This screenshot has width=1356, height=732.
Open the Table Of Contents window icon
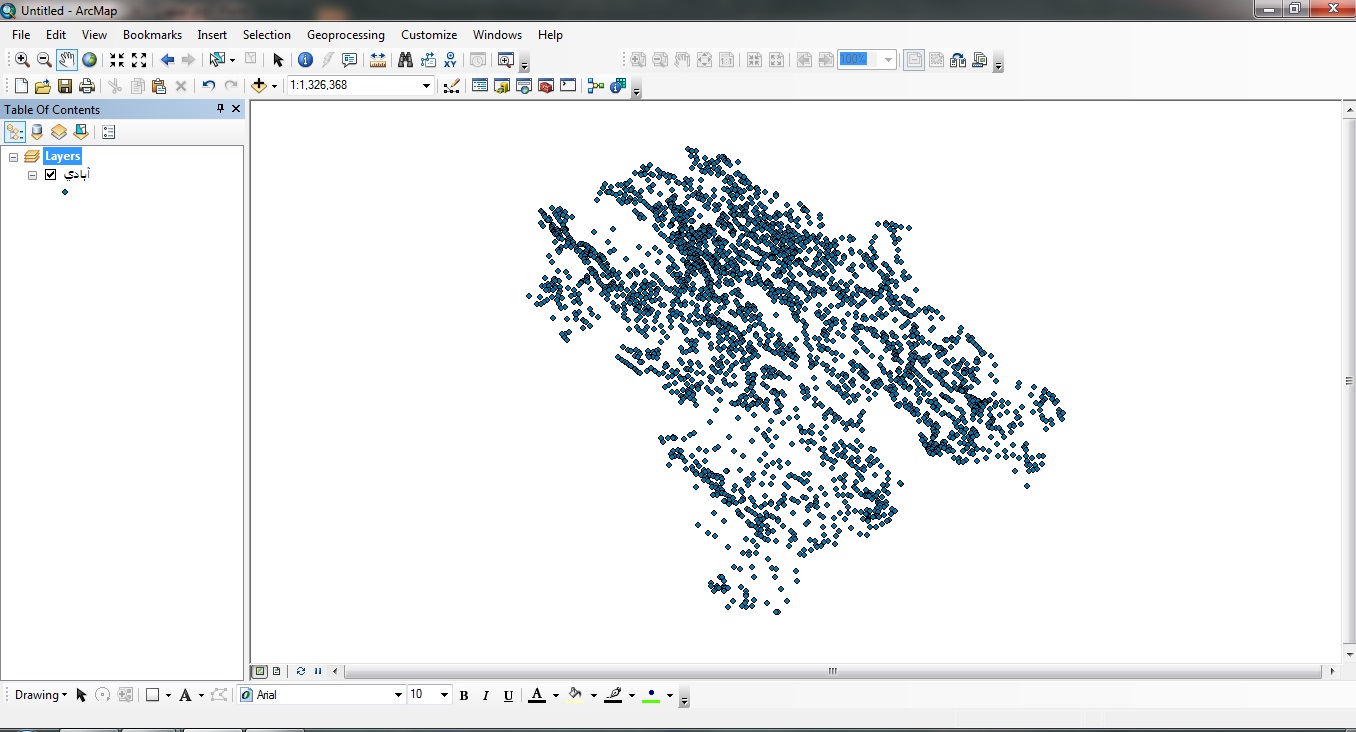[480, 86]
